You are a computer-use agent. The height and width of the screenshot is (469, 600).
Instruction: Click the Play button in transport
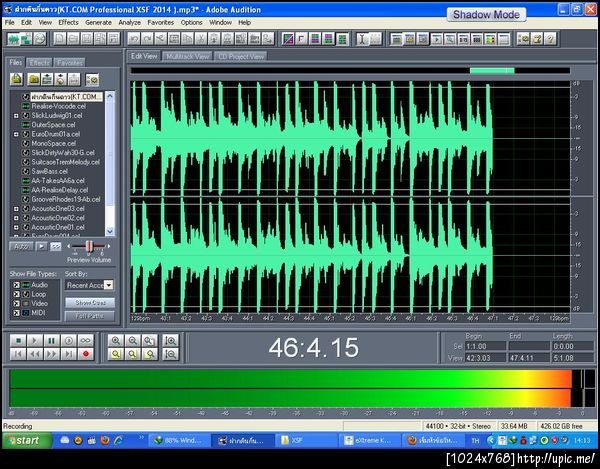pyautogui.click(x=35, y=341)
